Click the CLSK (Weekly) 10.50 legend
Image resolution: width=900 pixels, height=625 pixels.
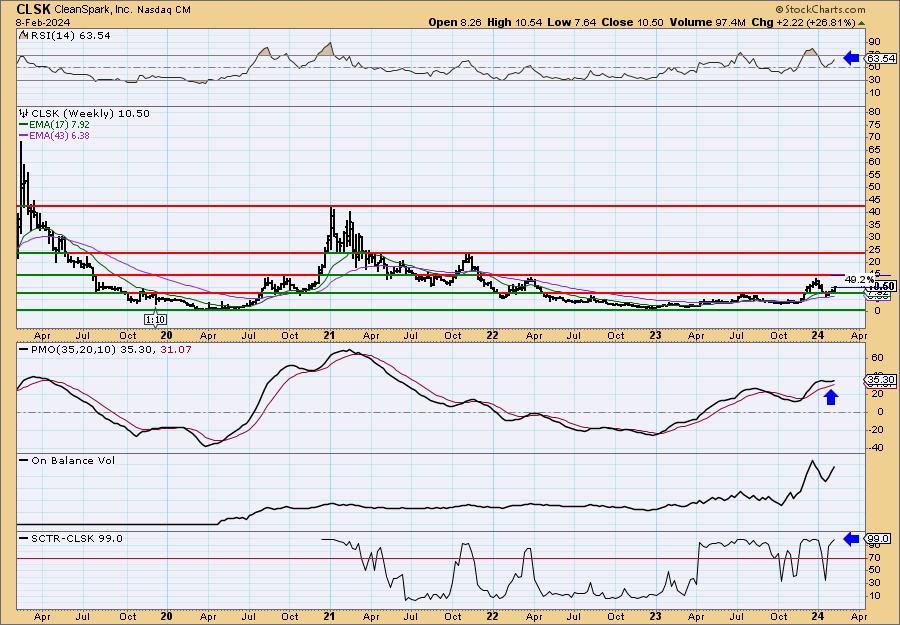coord(90,113)
